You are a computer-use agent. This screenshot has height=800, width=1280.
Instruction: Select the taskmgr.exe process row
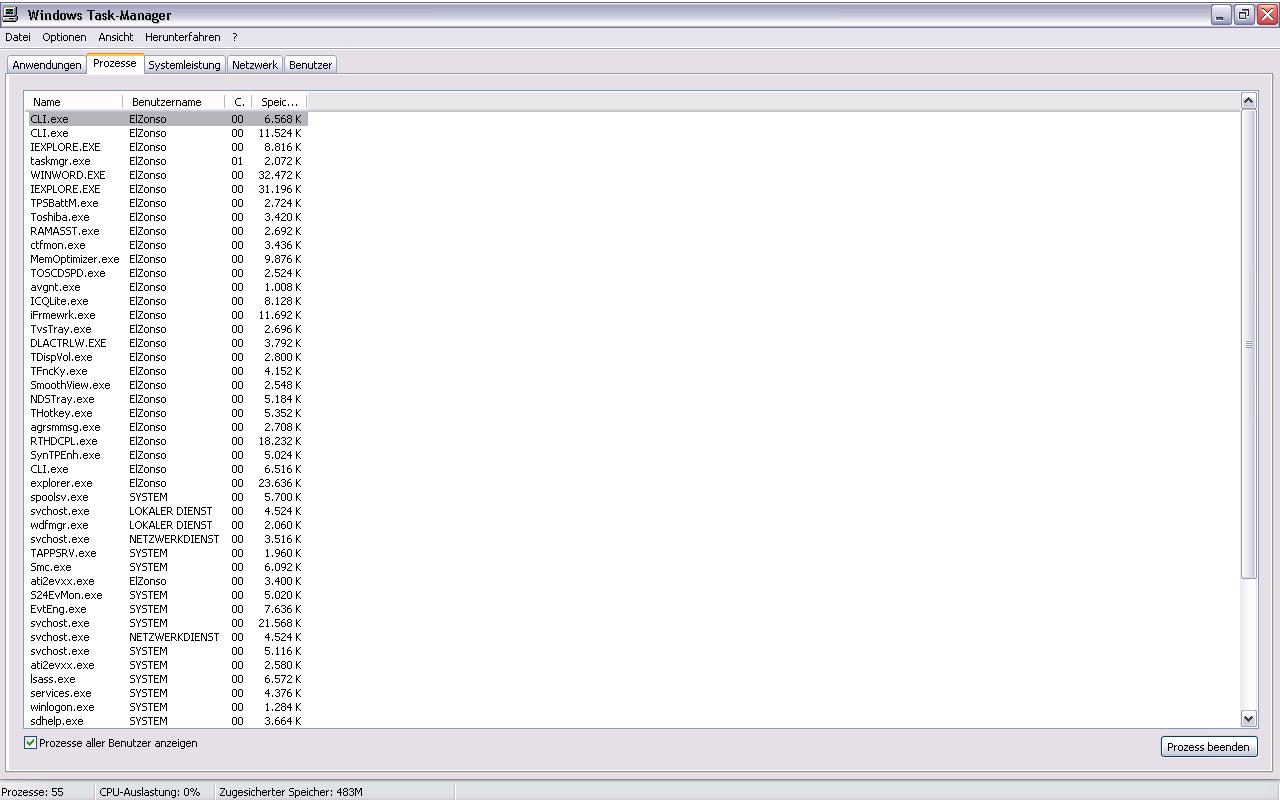[167, 161]
